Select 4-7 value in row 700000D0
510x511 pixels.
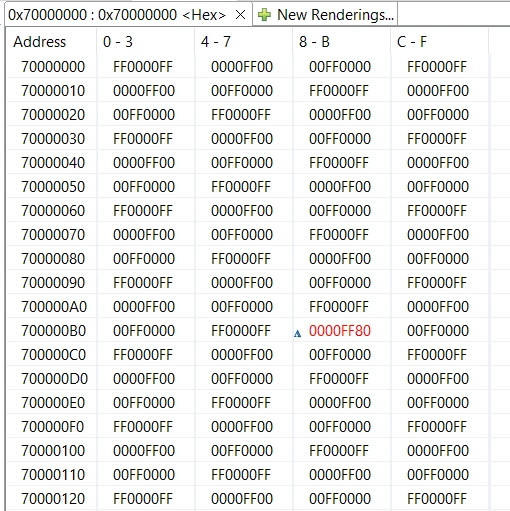[x=242, y=379]
